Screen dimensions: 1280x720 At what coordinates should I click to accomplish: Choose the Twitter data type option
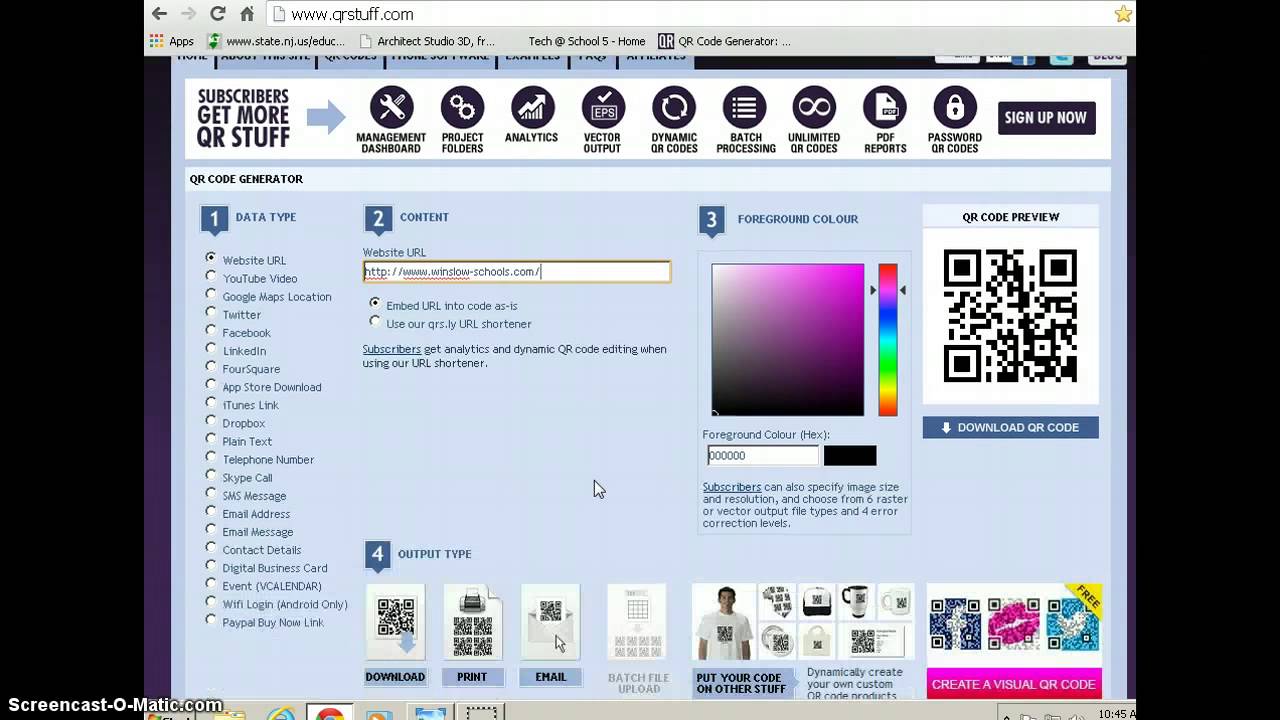[211, 313]
